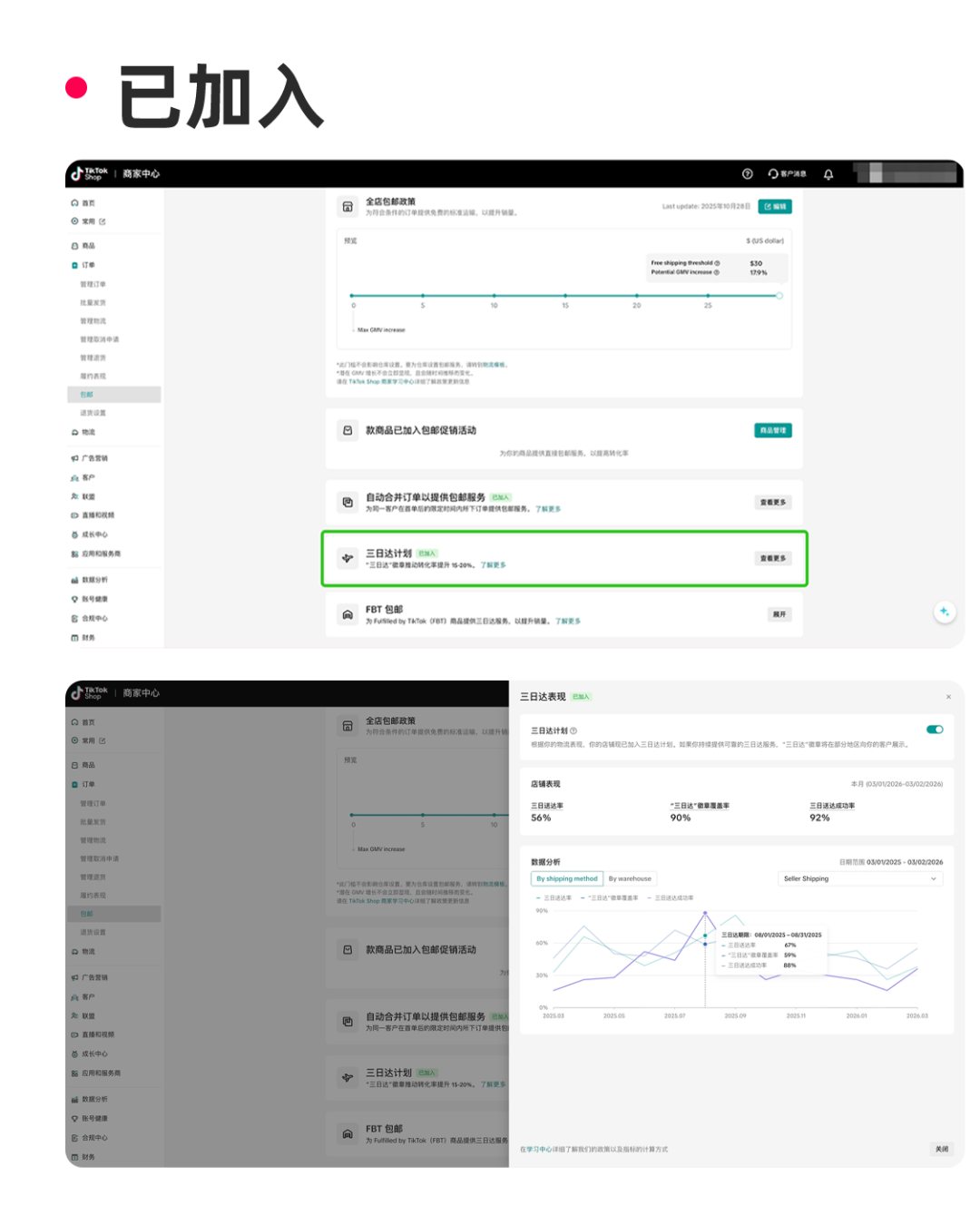Switch to the By warehouse tab
This screenshot has width=980, height=1225.
click(x=630, y=878)
